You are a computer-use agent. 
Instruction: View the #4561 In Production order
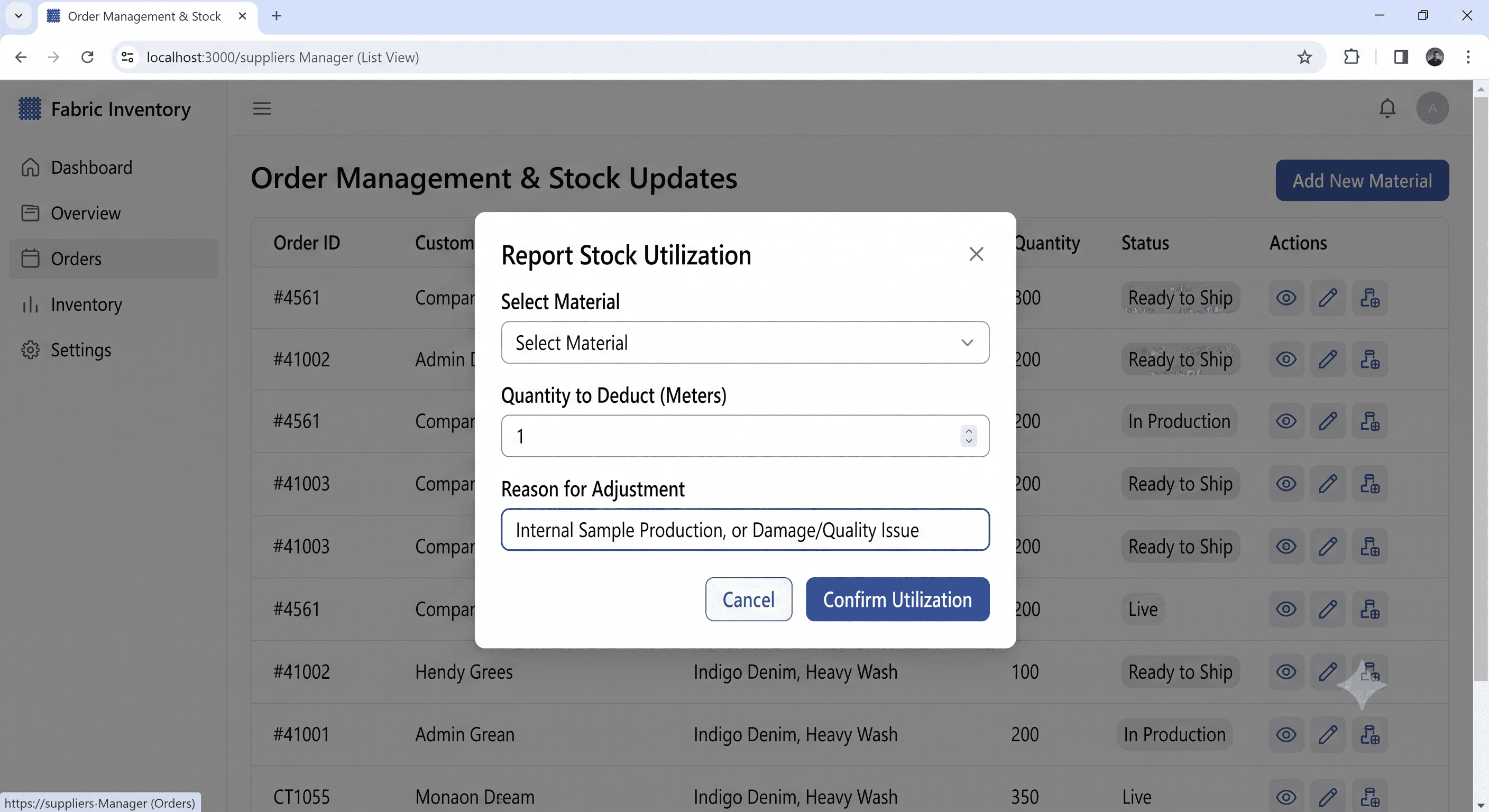(x=1285, y=421)
